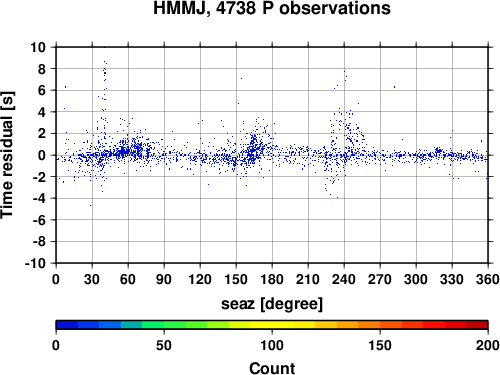This screenshot has height=375, width=500.
Task: Click the green segment of the colorbar
Action: [164, 325]
